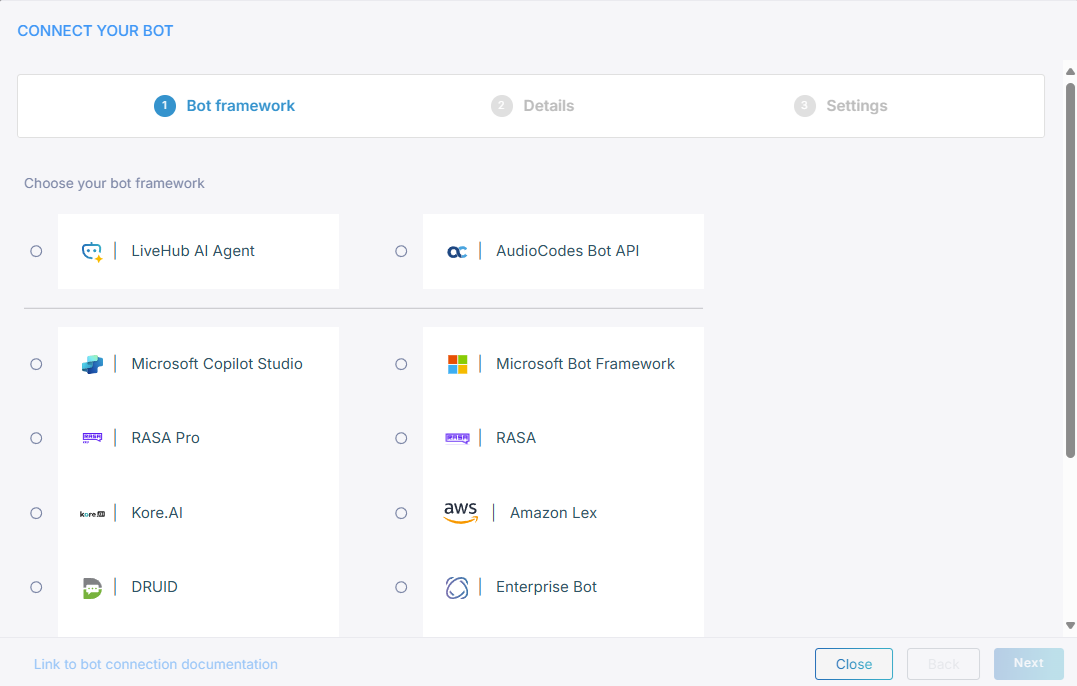Click the Kore.AI logo icon
This screenshot has height=686, width=1077.
click(92, 514)
